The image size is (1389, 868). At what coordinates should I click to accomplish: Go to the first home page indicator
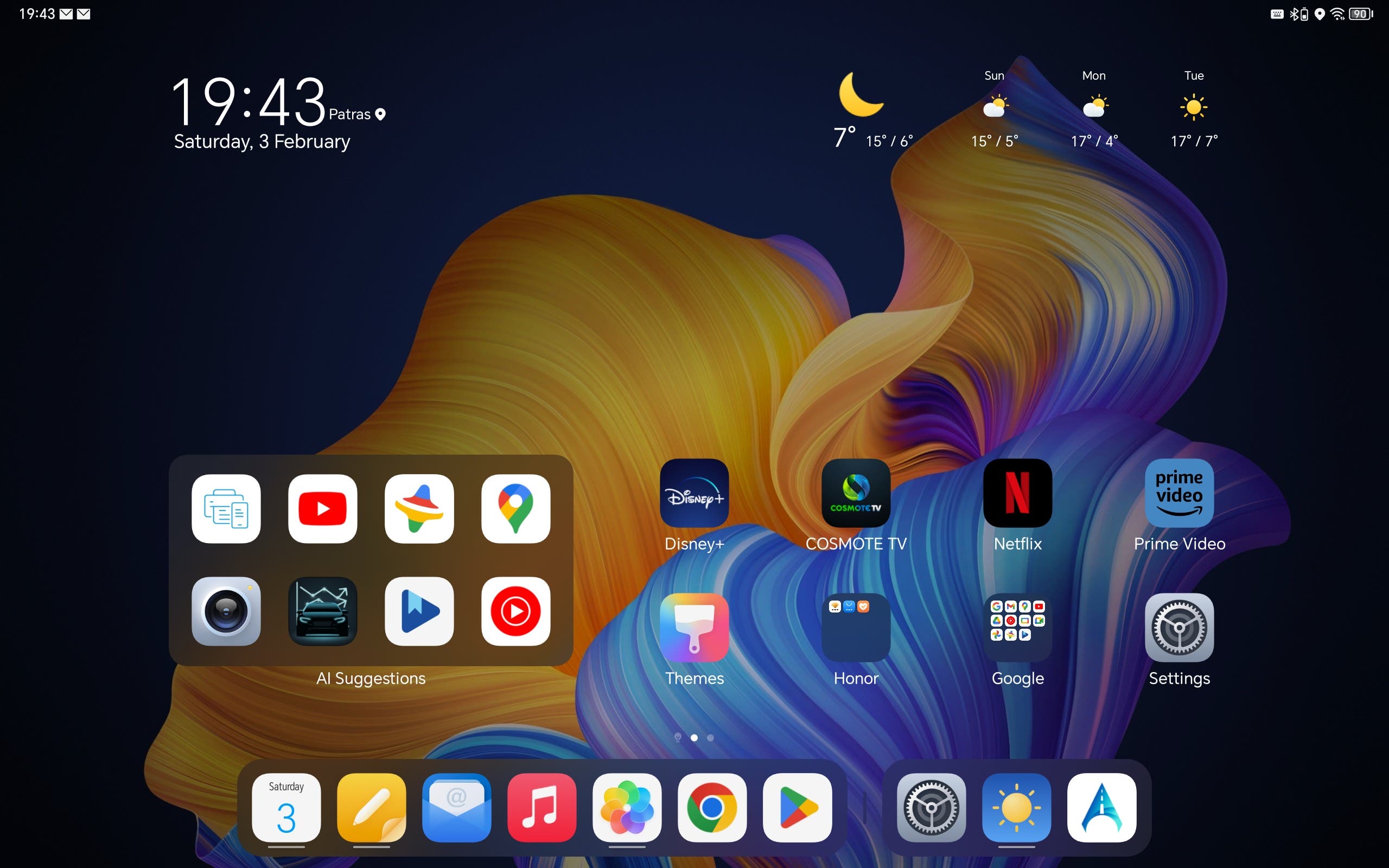click(678, 738)
